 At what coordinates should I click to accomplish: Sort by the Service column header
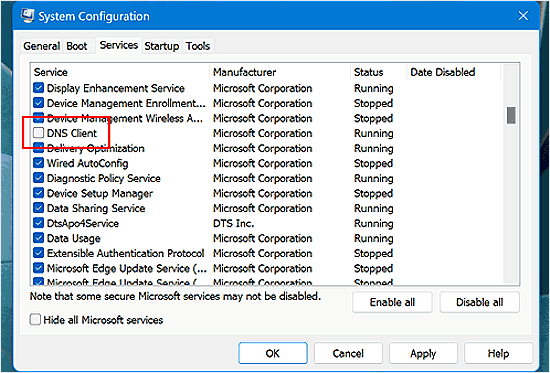(x=120, y=72)
